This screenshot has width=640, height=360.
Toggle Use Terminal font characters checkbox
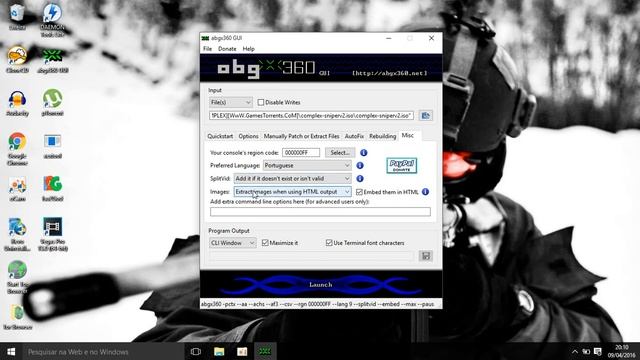click(x=329, y=243)
